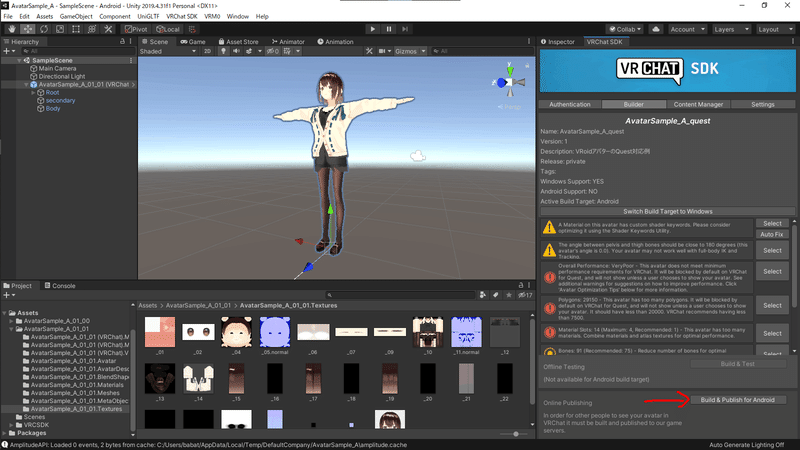Image resolution: width=800 pixels, height=450 pixels.
Task: Switch to the Game tab
Action: coord(193,42)
